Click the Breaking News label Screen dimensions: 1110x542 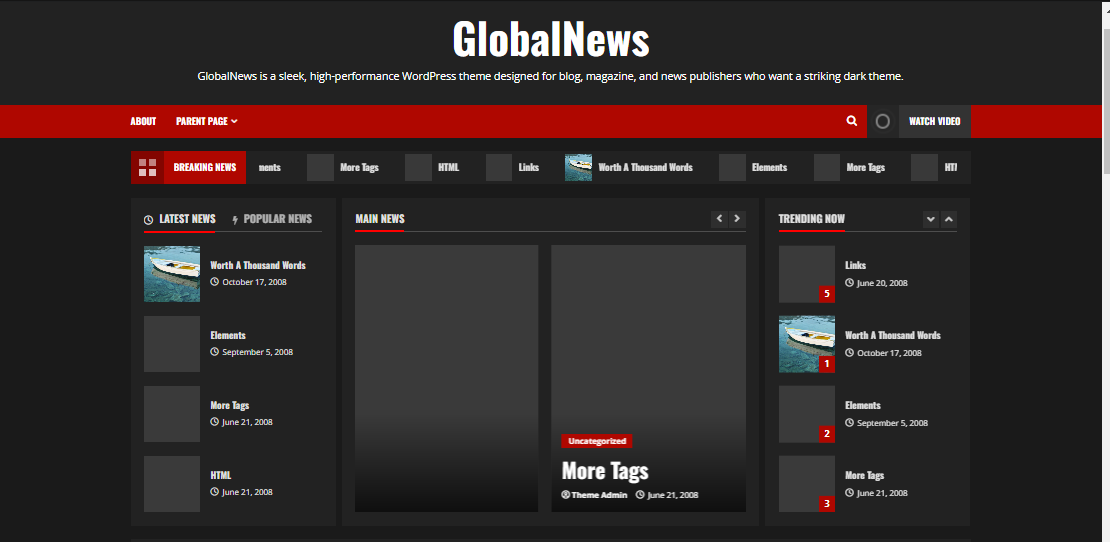coord(205,168)
